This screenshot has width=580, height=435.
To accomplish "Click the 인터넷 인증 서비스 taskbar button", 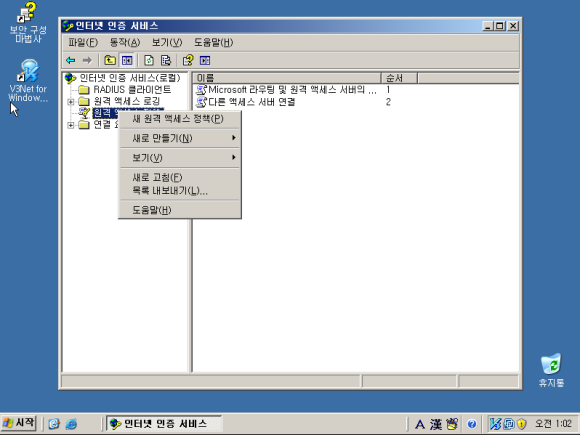I will [164, 424].
